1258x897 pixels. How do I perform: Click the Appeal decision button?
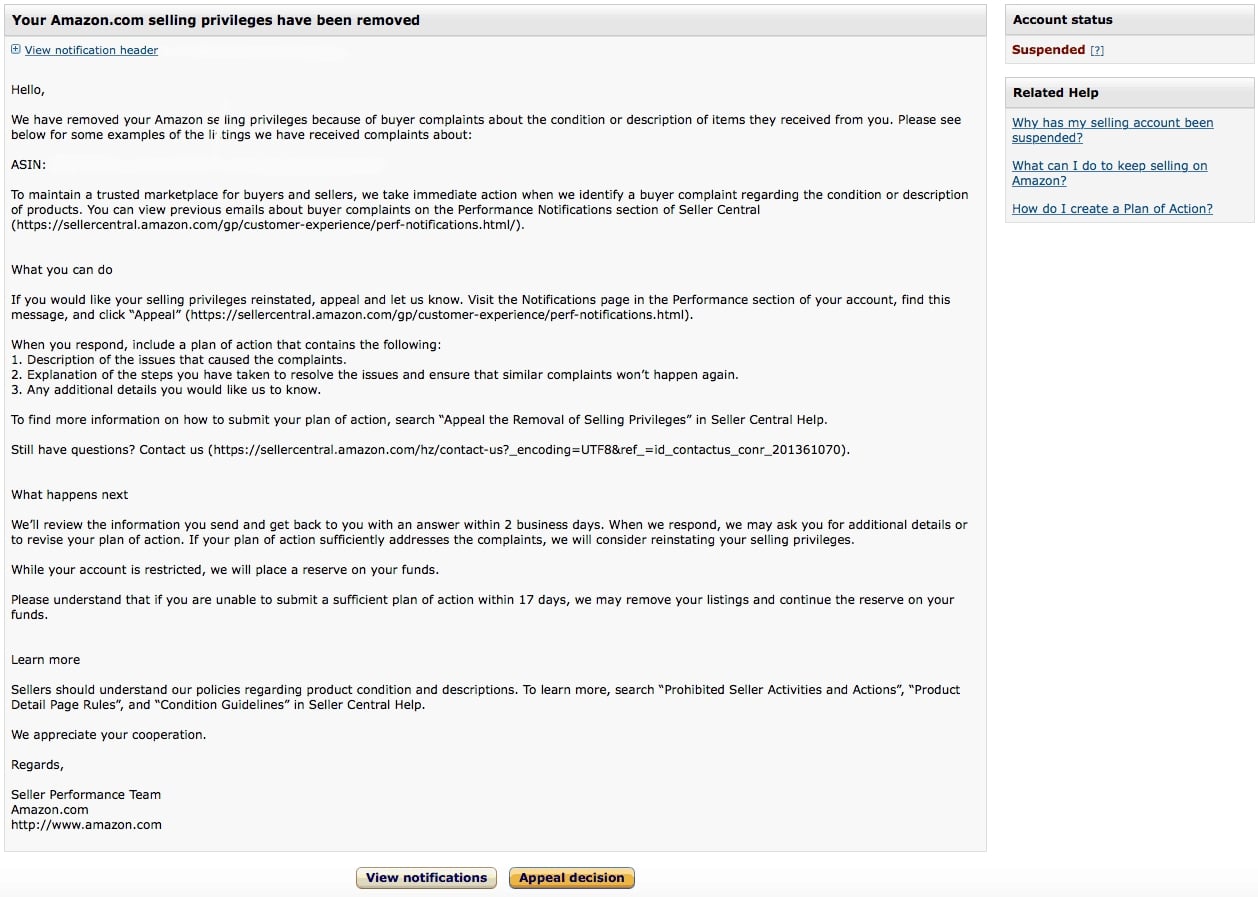571,878
